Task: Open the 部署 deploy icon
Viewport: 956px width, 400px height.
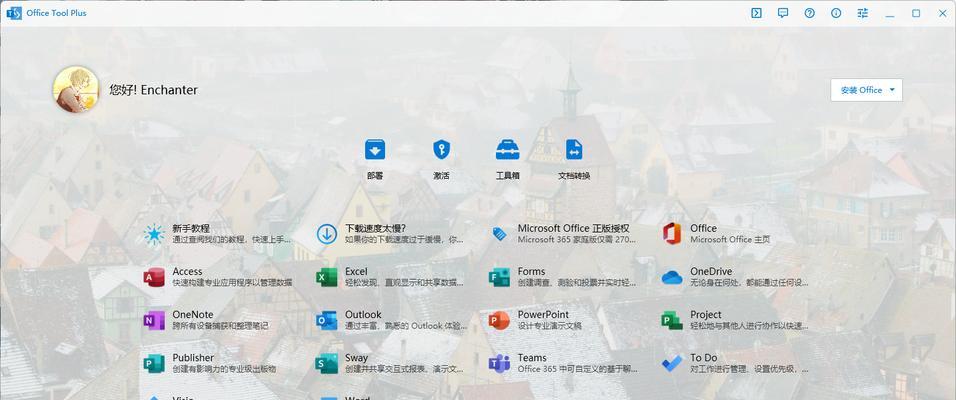Action: (375, 149)
